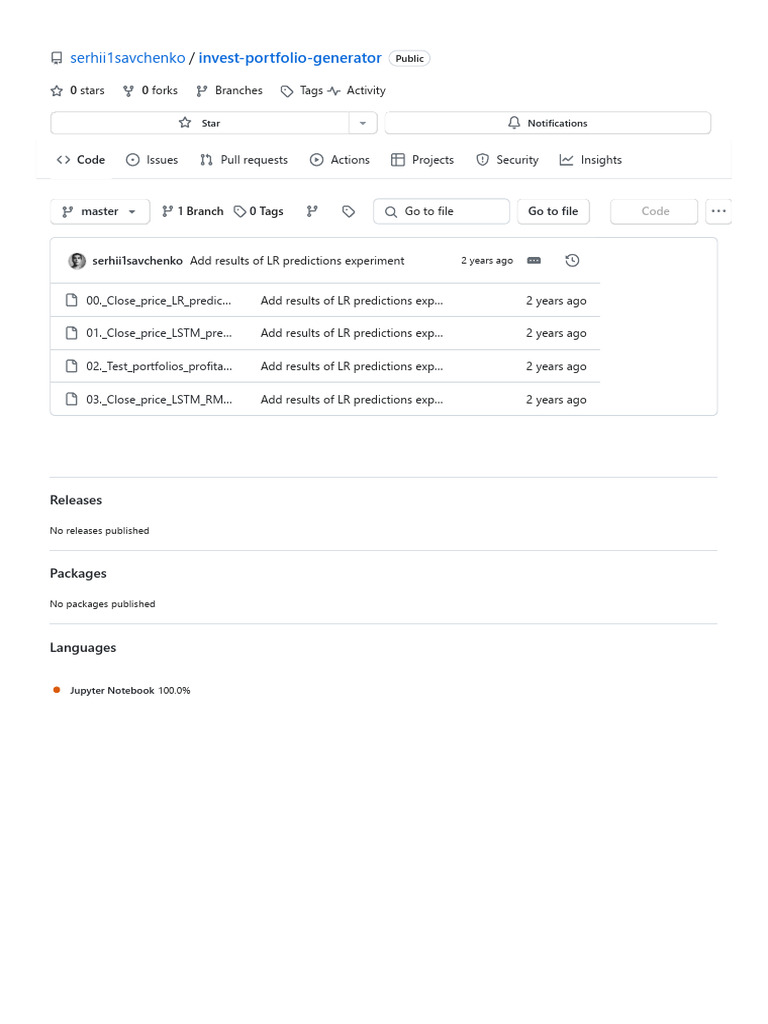
Task: Open the commit history clock icon
Action: [572, 261]
